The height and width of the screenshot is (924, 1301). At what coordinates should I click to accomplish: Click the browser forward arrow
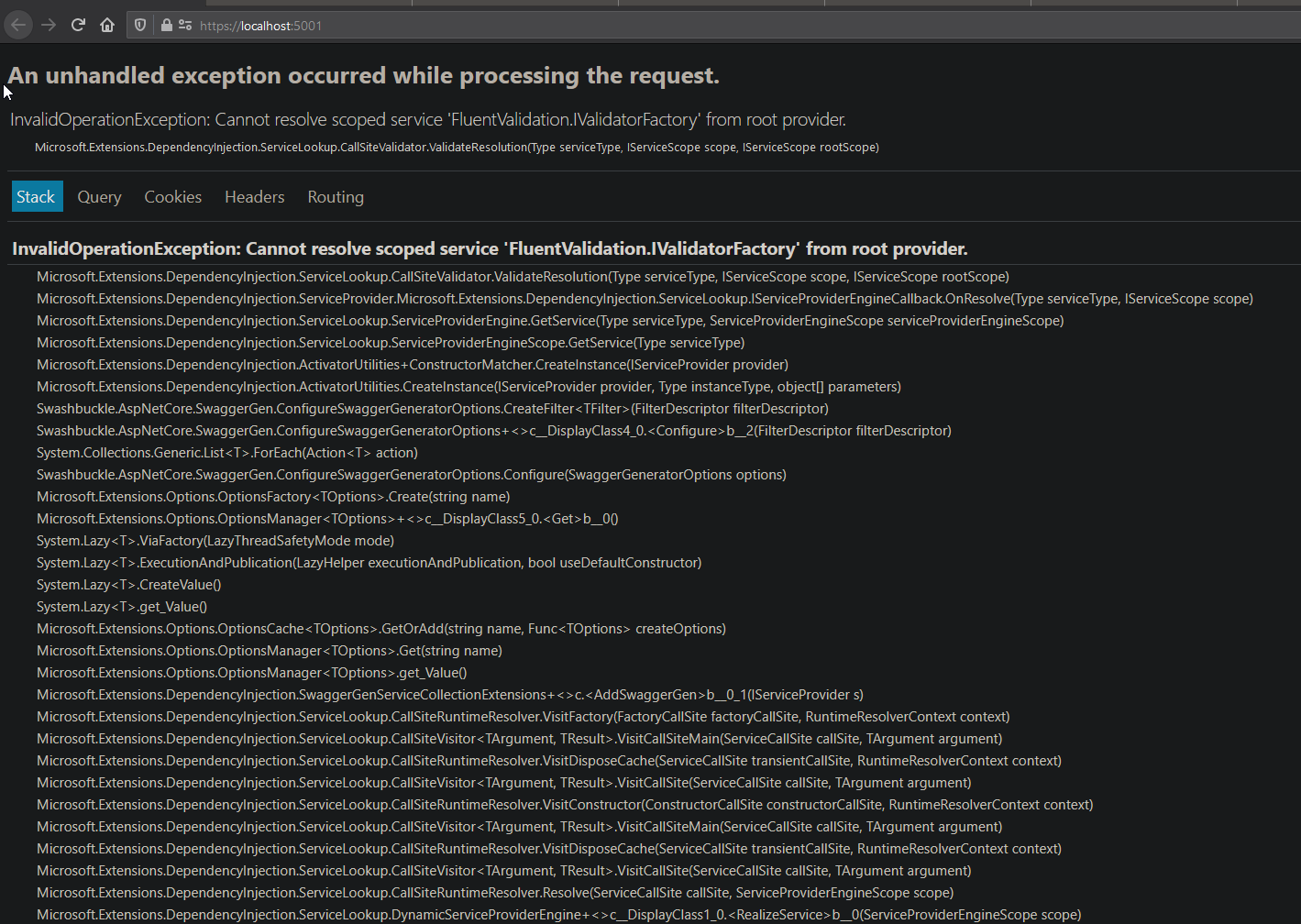[49, 26]
